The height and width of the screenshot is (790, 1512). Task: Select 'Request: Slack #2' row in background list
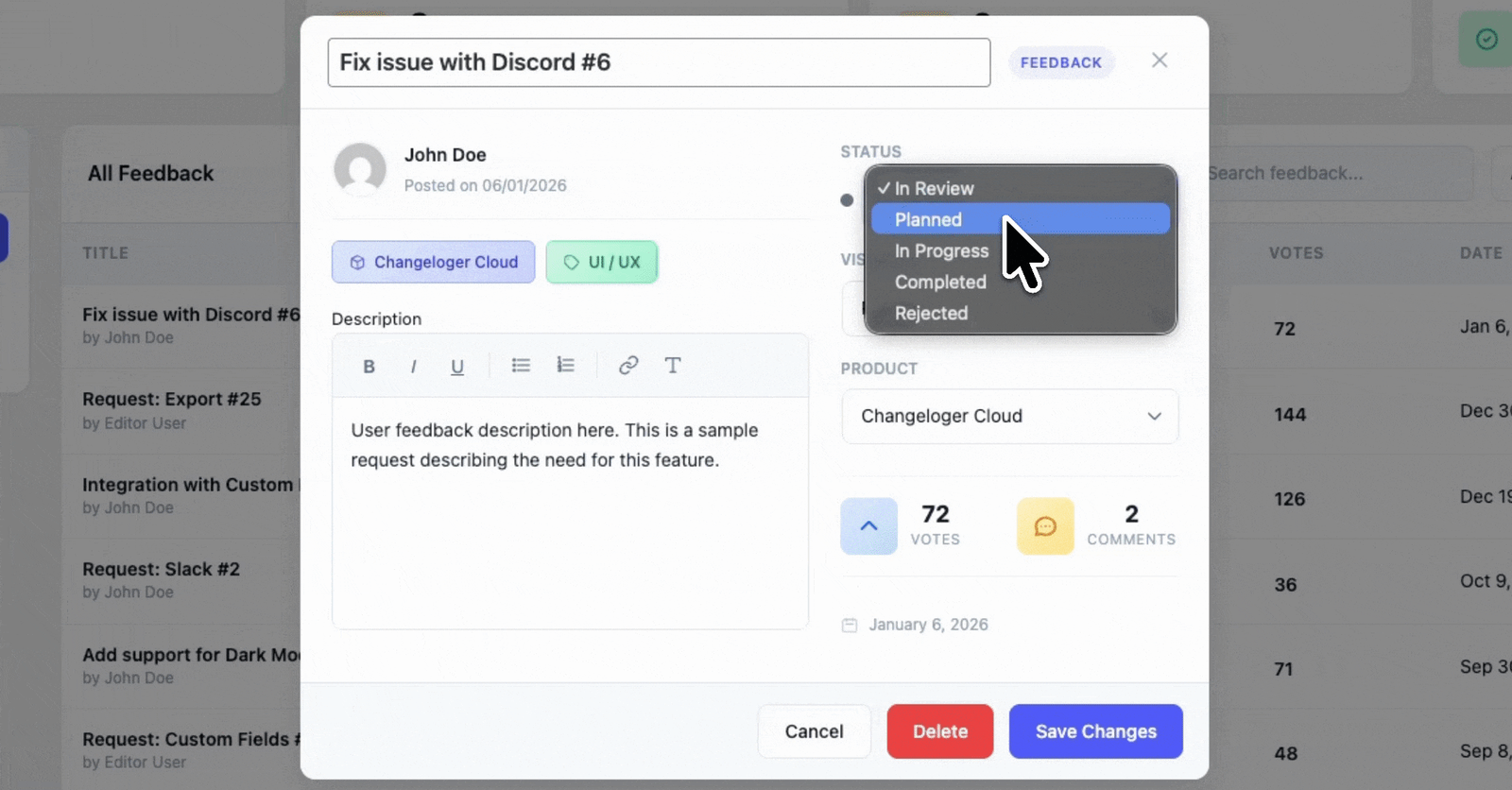point(181,580)
